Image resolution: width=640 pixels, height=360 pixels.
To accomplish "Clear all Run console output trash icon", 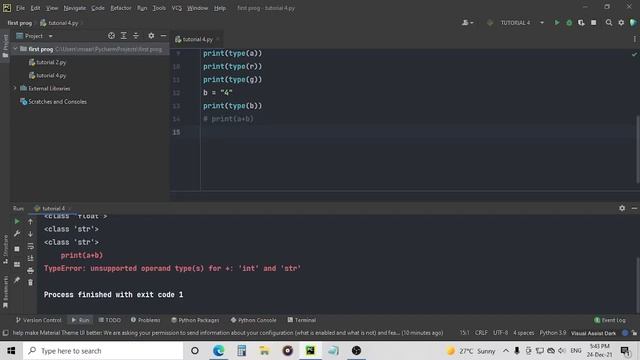I will pyautogui.click(x=31, y=282).
